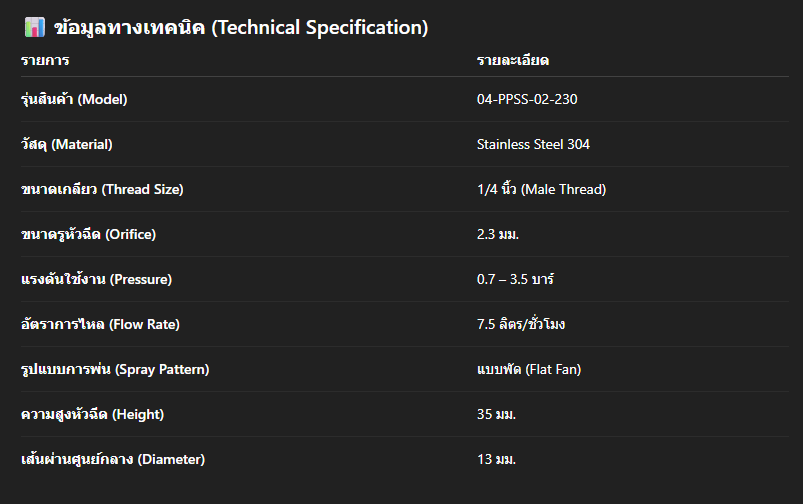
Task: Select the Material row label
Action: click(67, 144)
